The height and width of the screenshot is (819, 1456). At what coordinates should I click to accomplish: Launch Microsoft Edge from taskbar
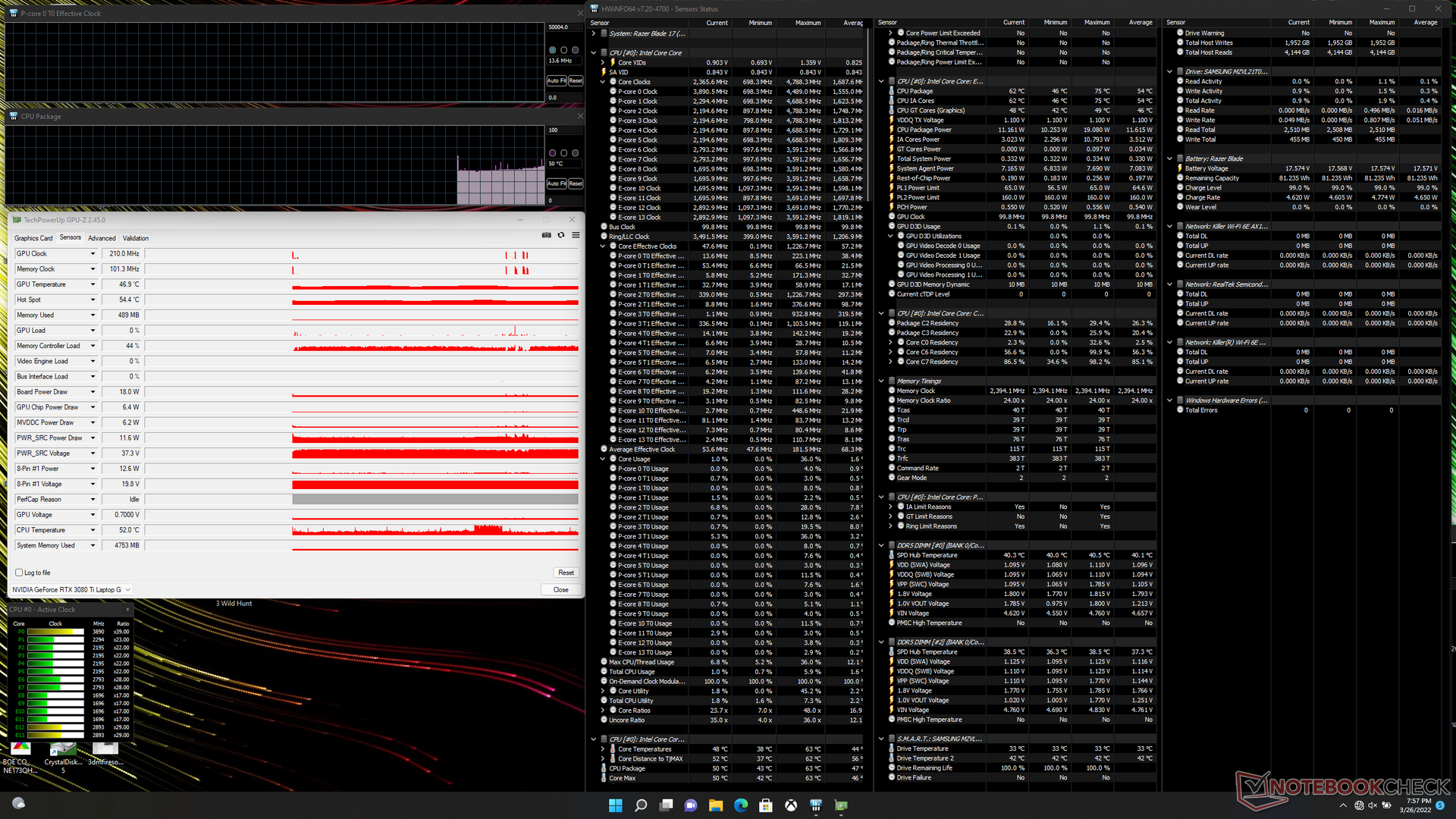coord(740,805)
